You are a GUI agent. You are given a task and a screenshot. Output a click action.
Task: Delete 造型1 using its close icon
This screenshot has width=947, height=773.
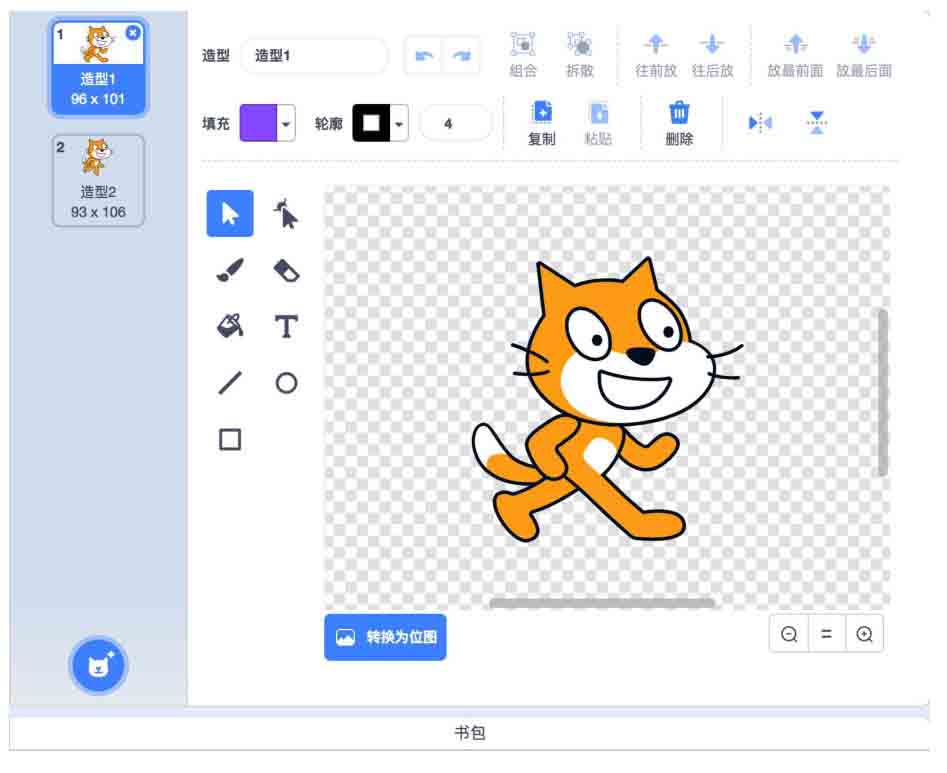pos(133,33)
